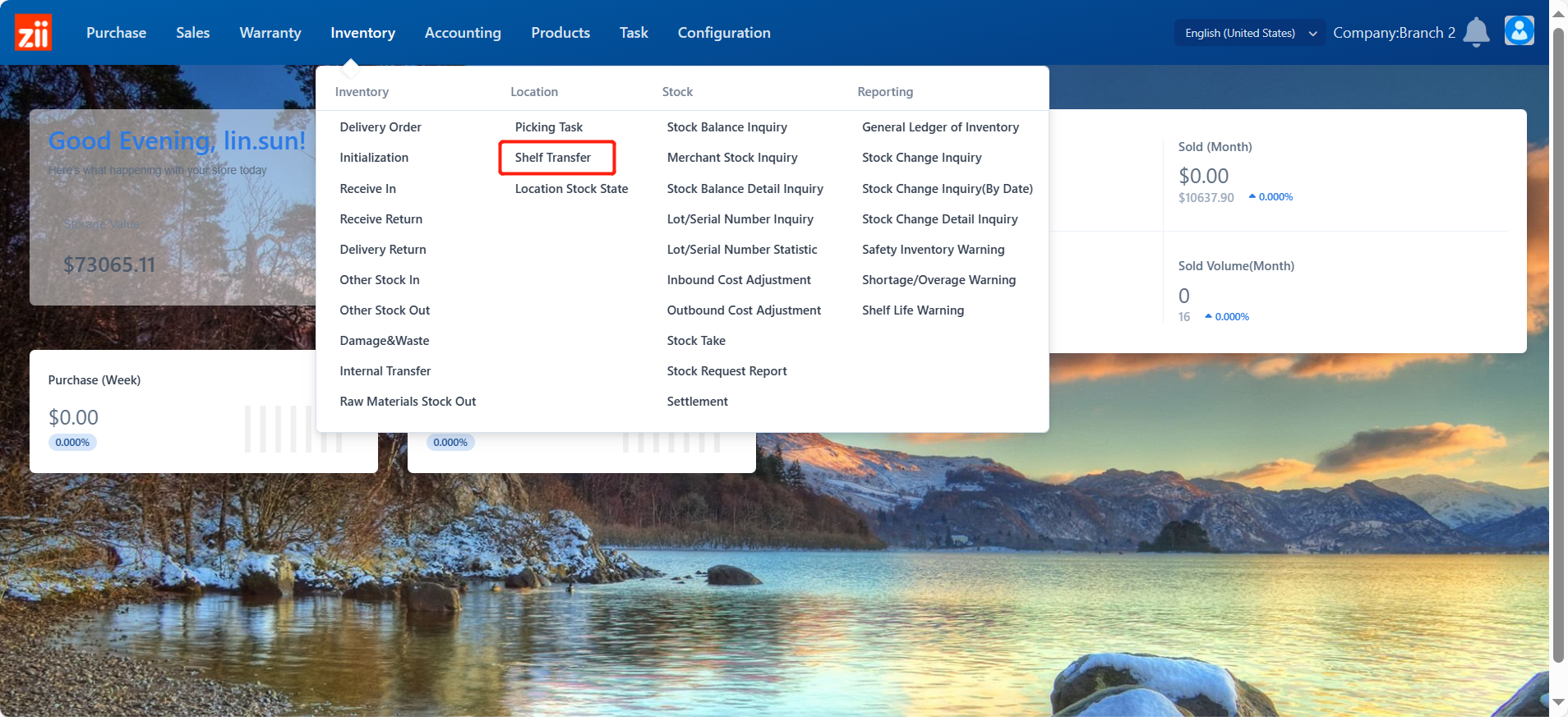The width and height of the screenshot is (1568, 717).
Task: Open Shortage/Overage Warning
Action: pos(939,280)
